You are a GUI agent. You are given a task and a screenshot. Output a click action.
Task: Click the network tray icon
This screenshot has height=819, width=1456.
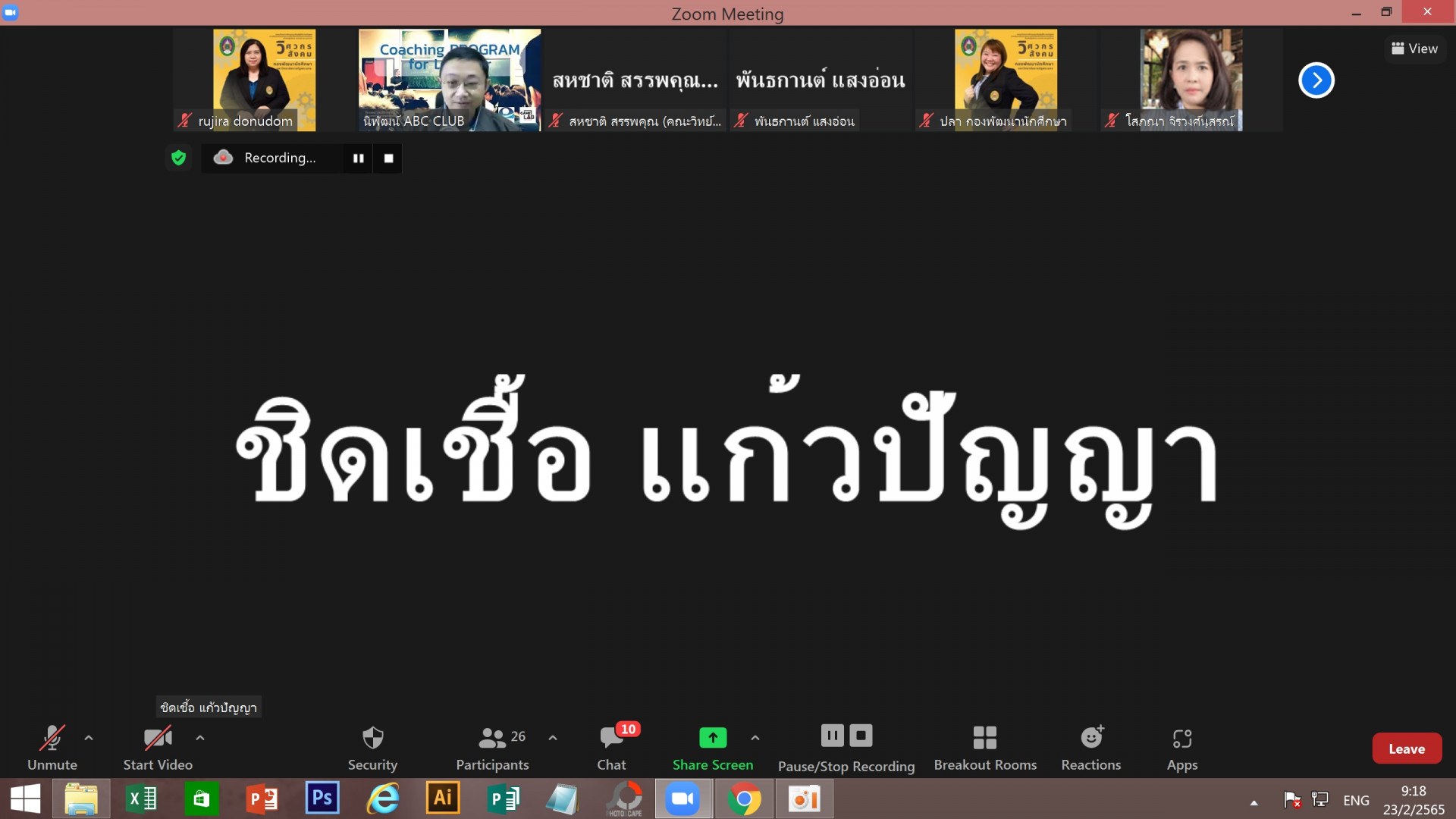point(1320,799)
